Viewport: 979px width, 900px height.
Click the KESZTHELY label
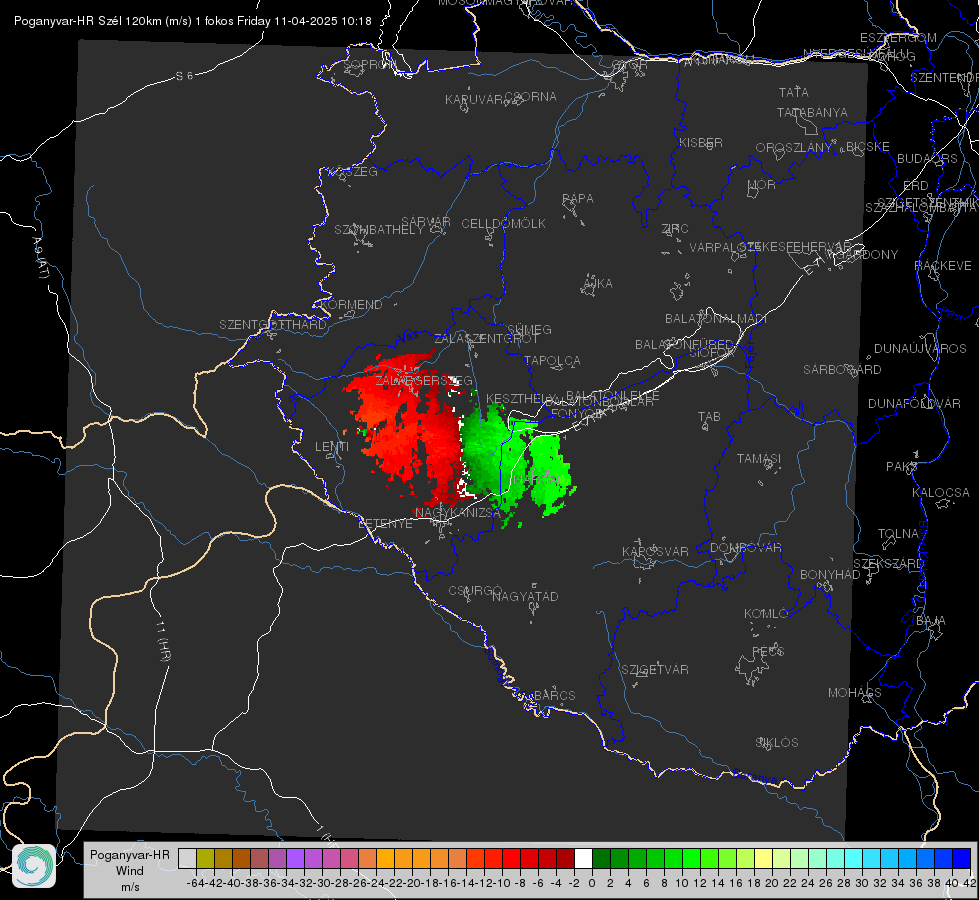520,398
